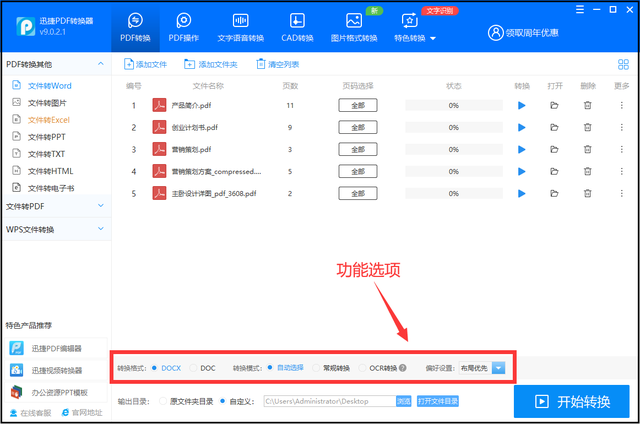This screenshot has height=424, width=640.
Task: Open page selection 全部 for 创业计划书.pdf
Action: point(358,128)
